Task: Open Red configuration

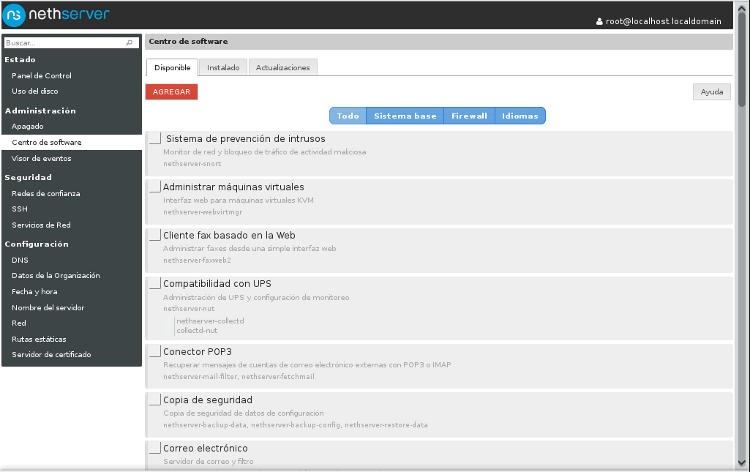Action: click(19, 323)
